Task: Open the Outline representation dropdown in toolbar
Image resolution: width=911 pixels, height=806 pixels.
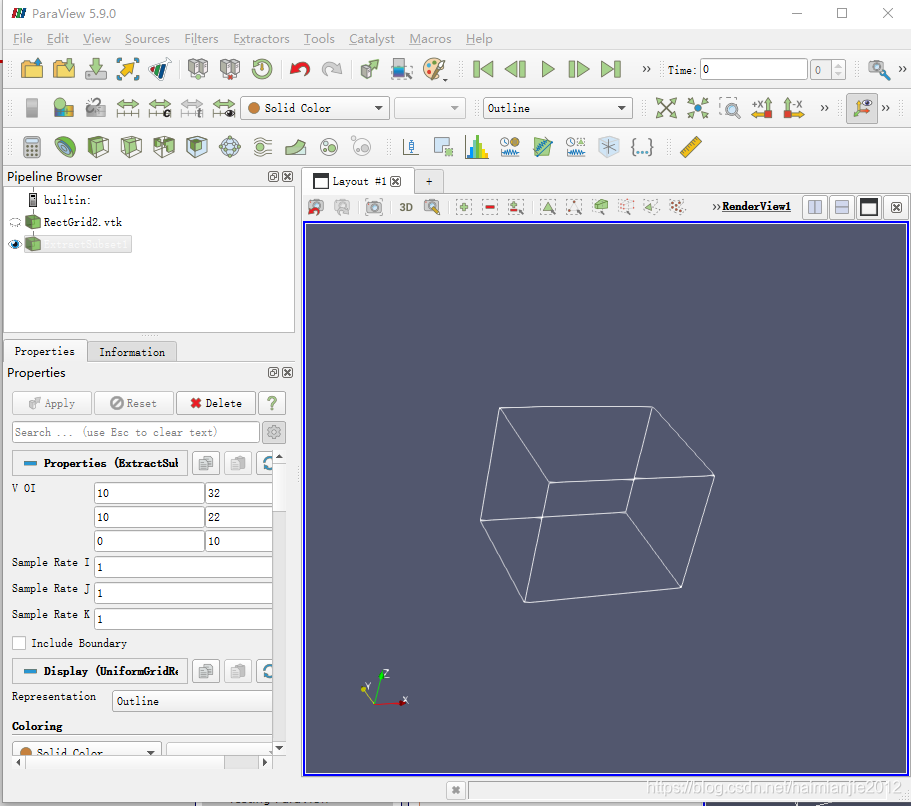Action: (558, 108)
